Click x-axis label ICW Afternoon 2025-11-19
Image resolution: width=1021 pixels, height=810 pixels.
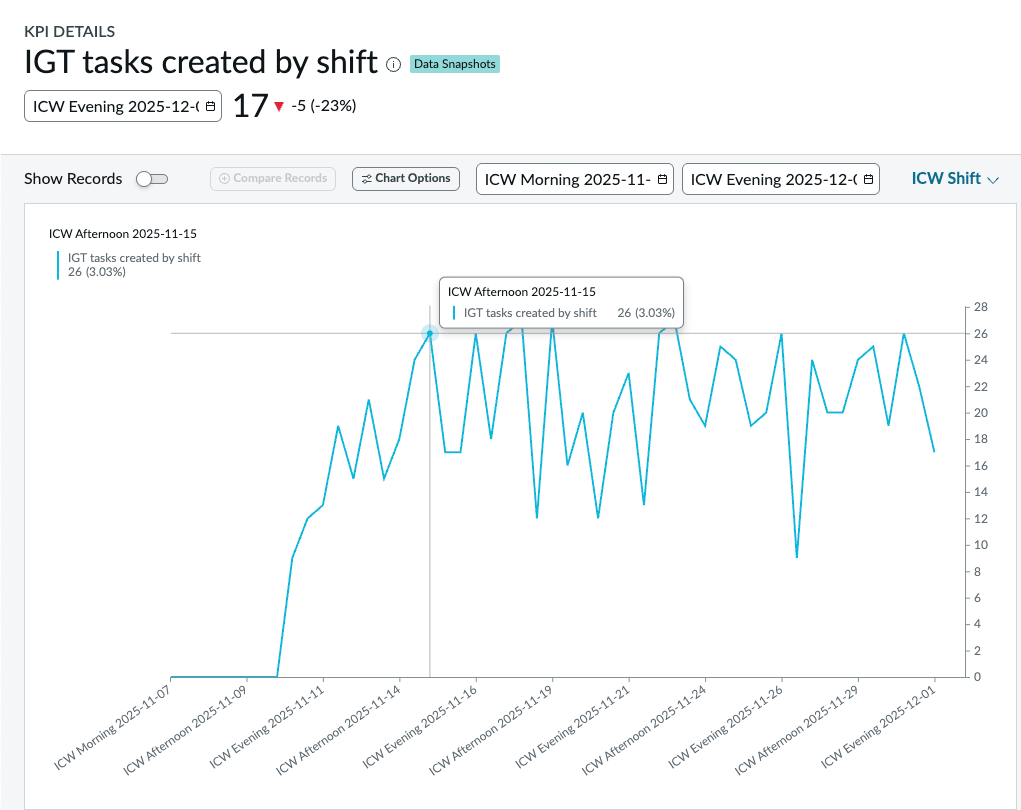pos(492,730)
